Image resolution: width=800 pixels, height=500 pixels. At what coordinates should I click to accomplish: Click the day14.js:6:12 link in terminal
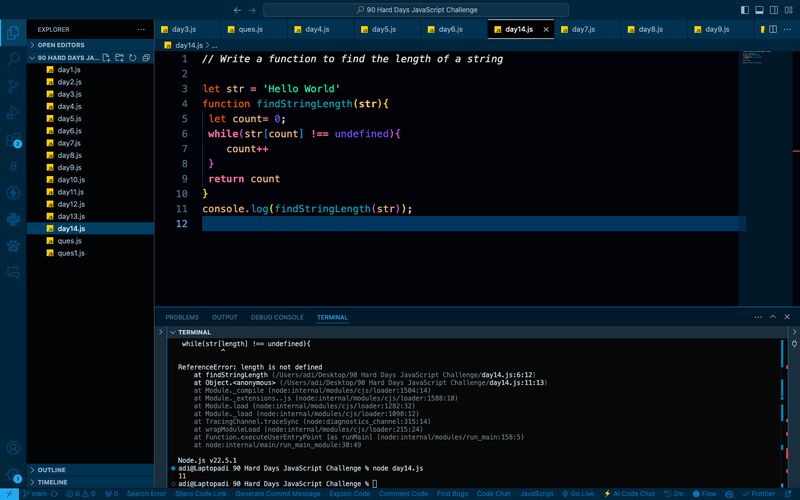click(507, 374)
